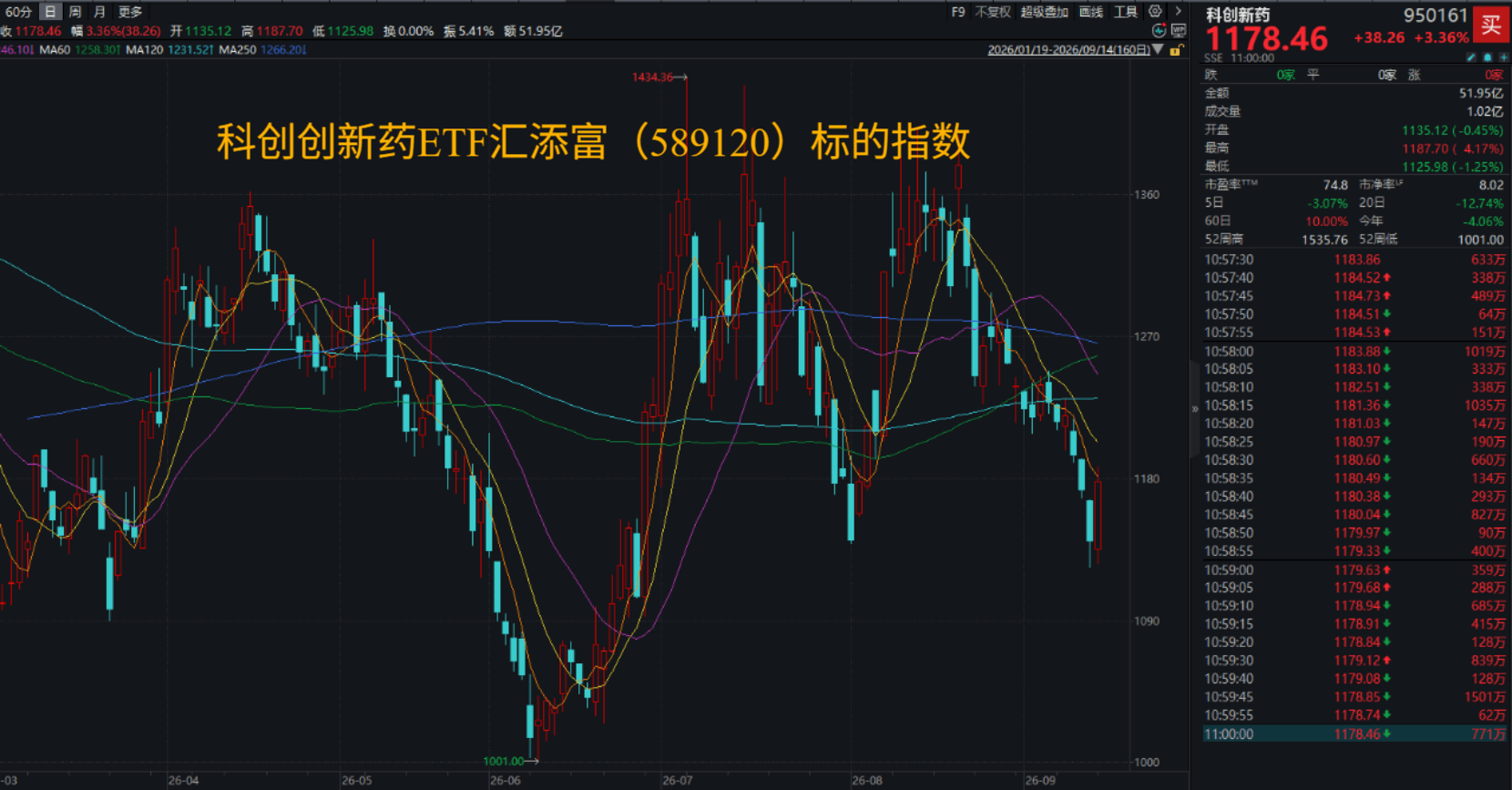
Task: Click the 5日 change -3.07%
Action: click(x=1327, y=203)
